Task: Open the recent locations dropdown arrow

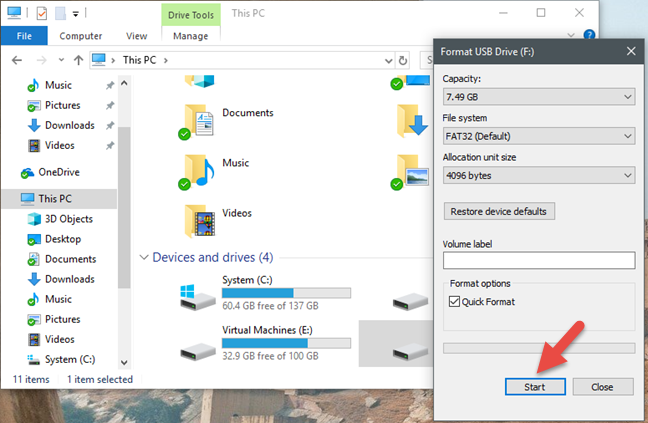Action: point(61,60)
